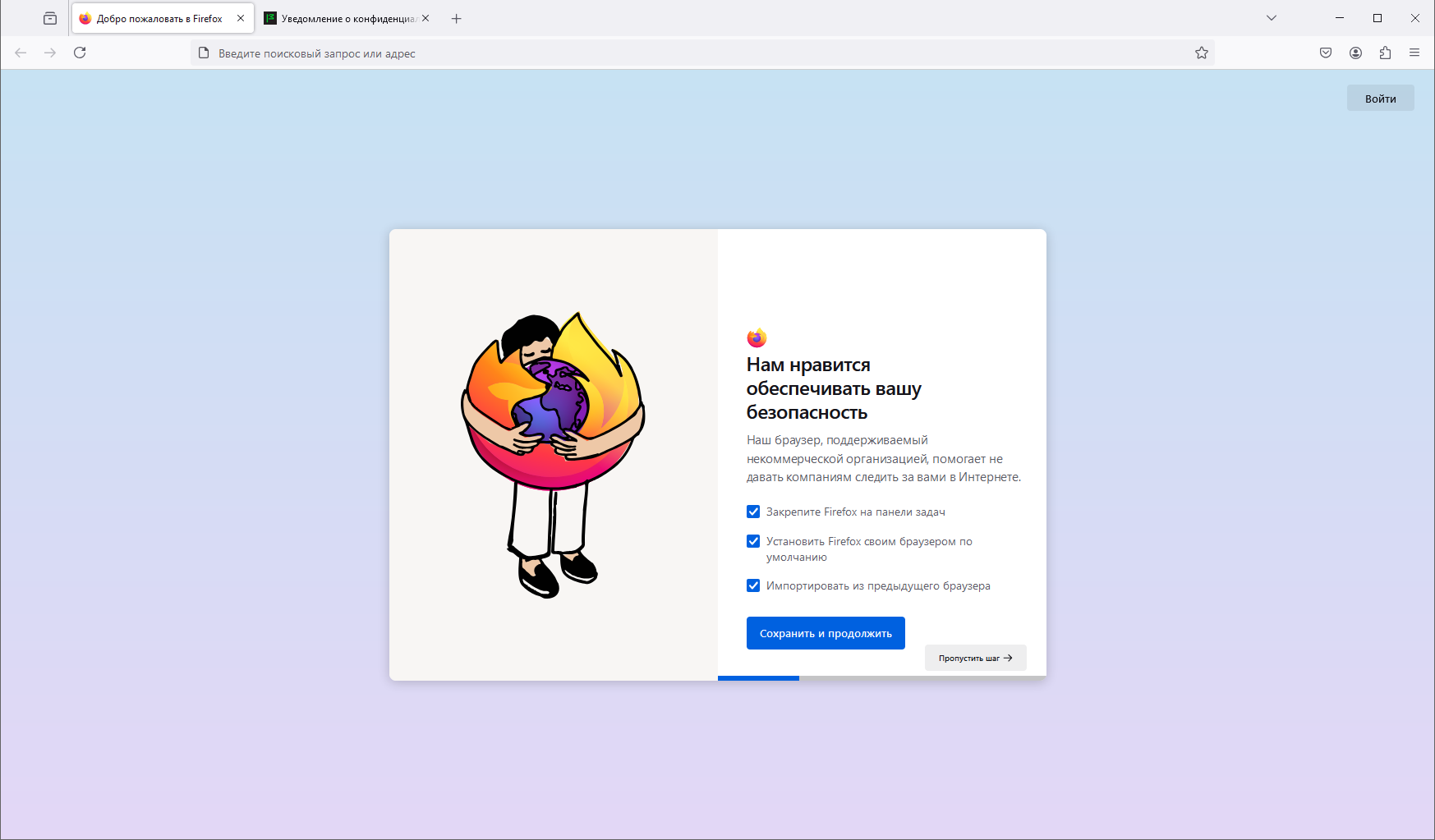The height and width of the screenshot is (840, 1435).
Task: Click 'Пропустить шаг' button
Action: [x=976, y=658]
